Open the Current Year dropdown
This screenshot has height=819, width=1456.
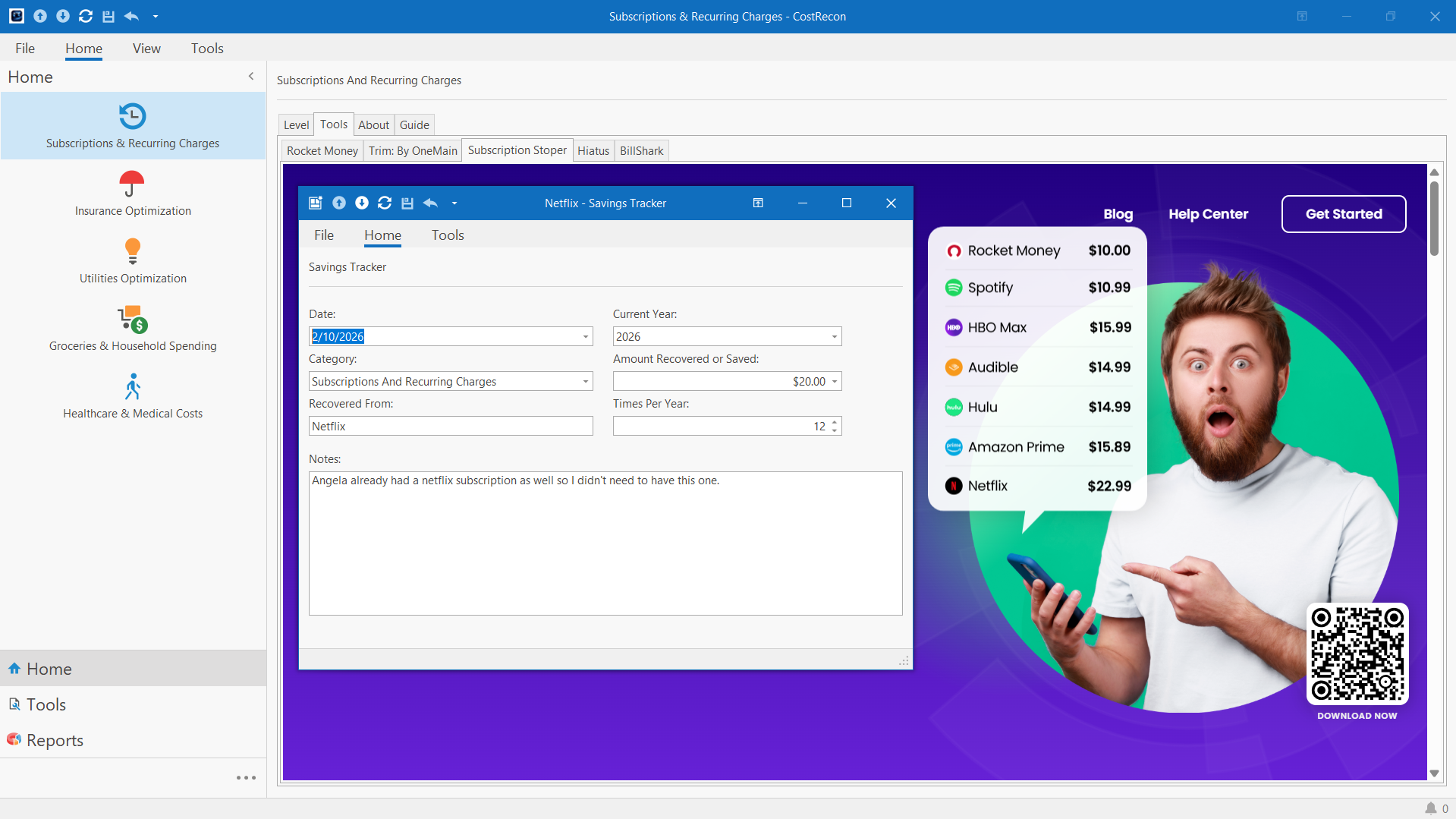point(834,337)
